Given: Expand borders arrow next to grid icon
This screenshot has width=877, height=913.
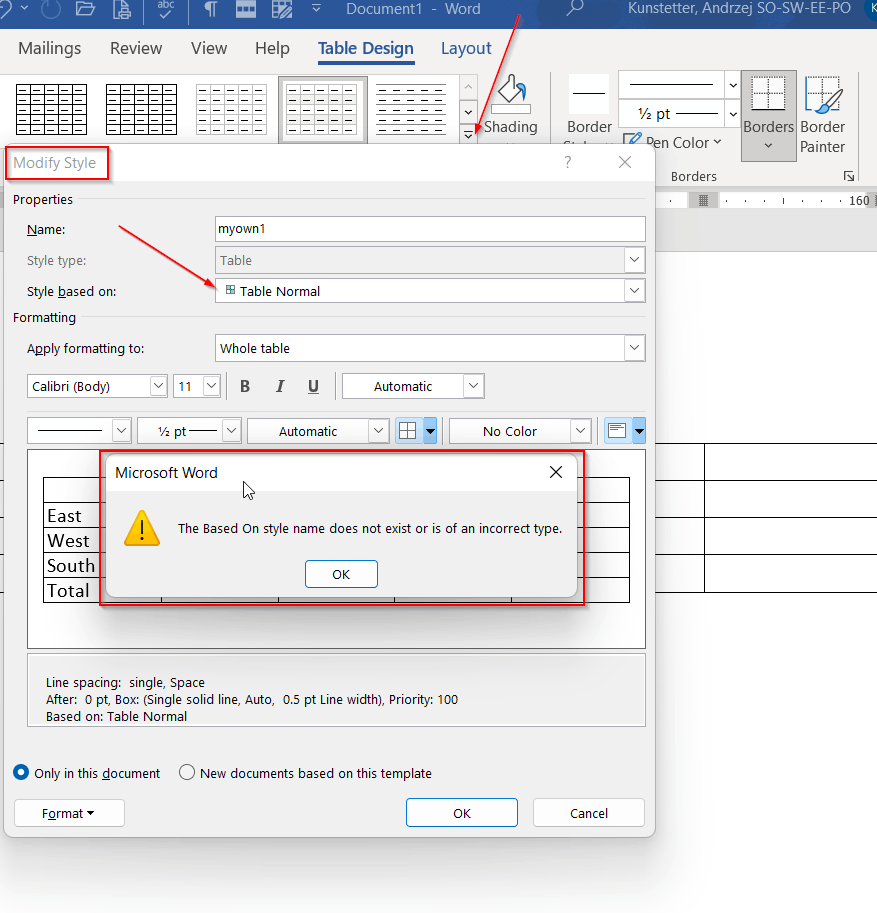Looking at the screenshot, I should (x=430, y=431).
